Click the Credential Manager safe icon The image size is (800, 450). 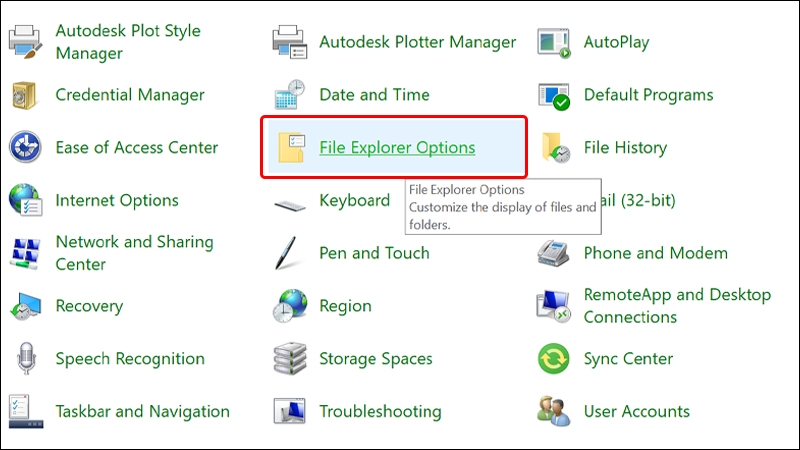[x=24, y=95]
